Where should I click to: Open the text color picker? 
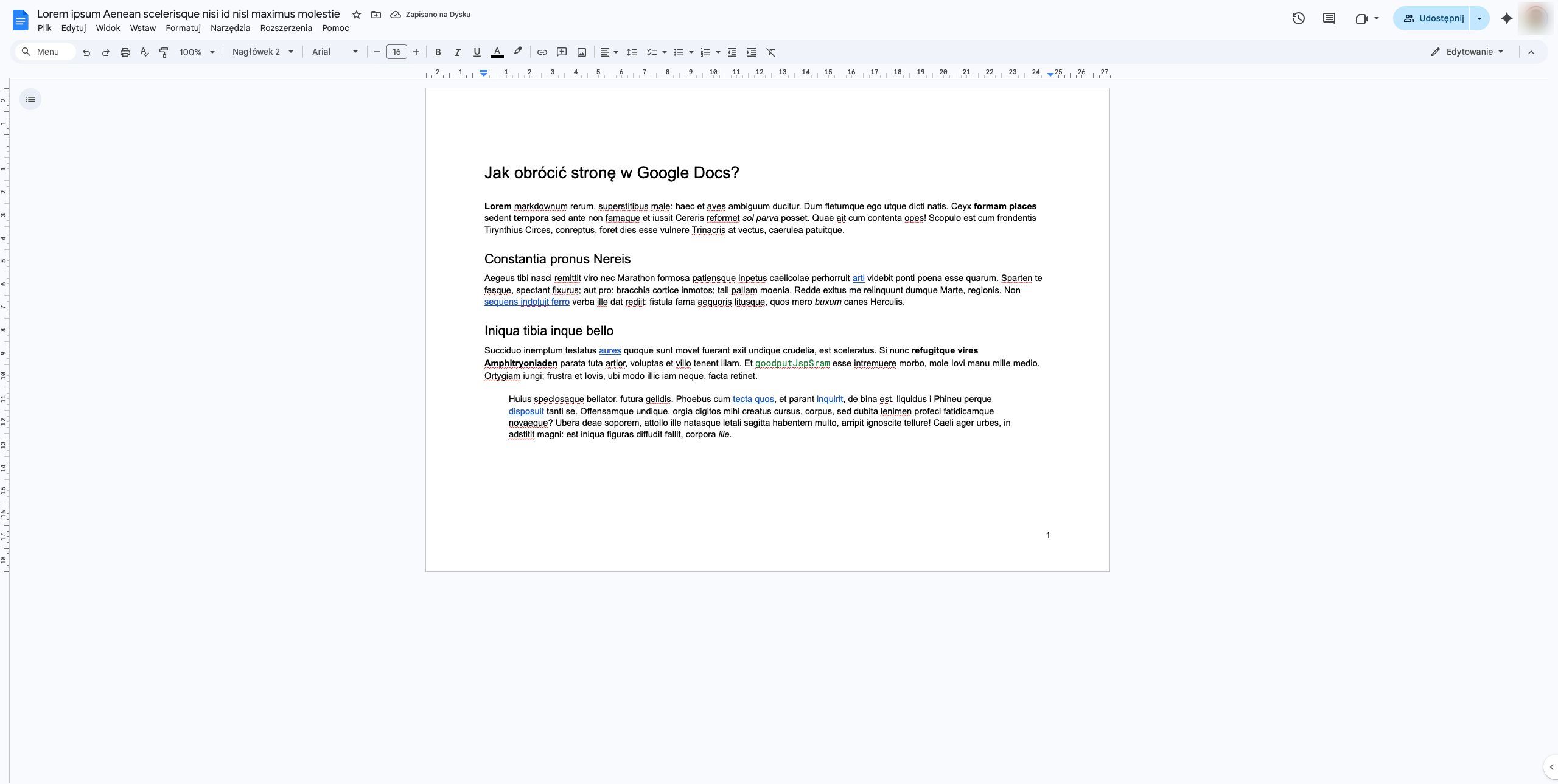[497, 52]
